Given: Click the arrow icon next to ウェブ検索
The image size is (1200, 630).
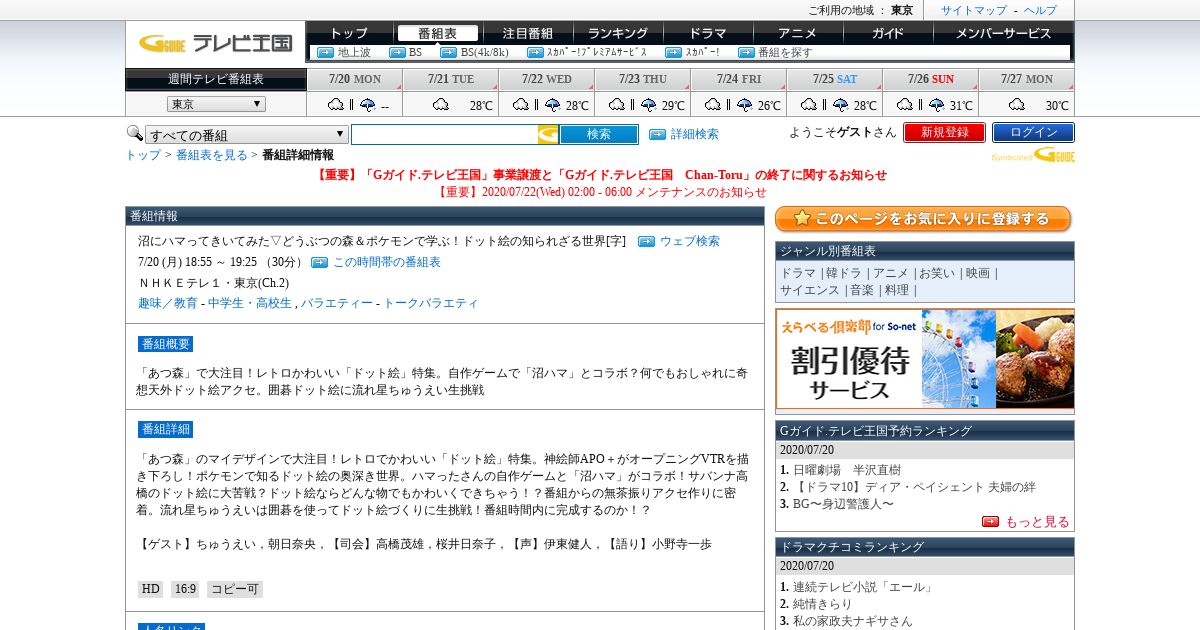Looking at the screenshot, I should (646, 241).
